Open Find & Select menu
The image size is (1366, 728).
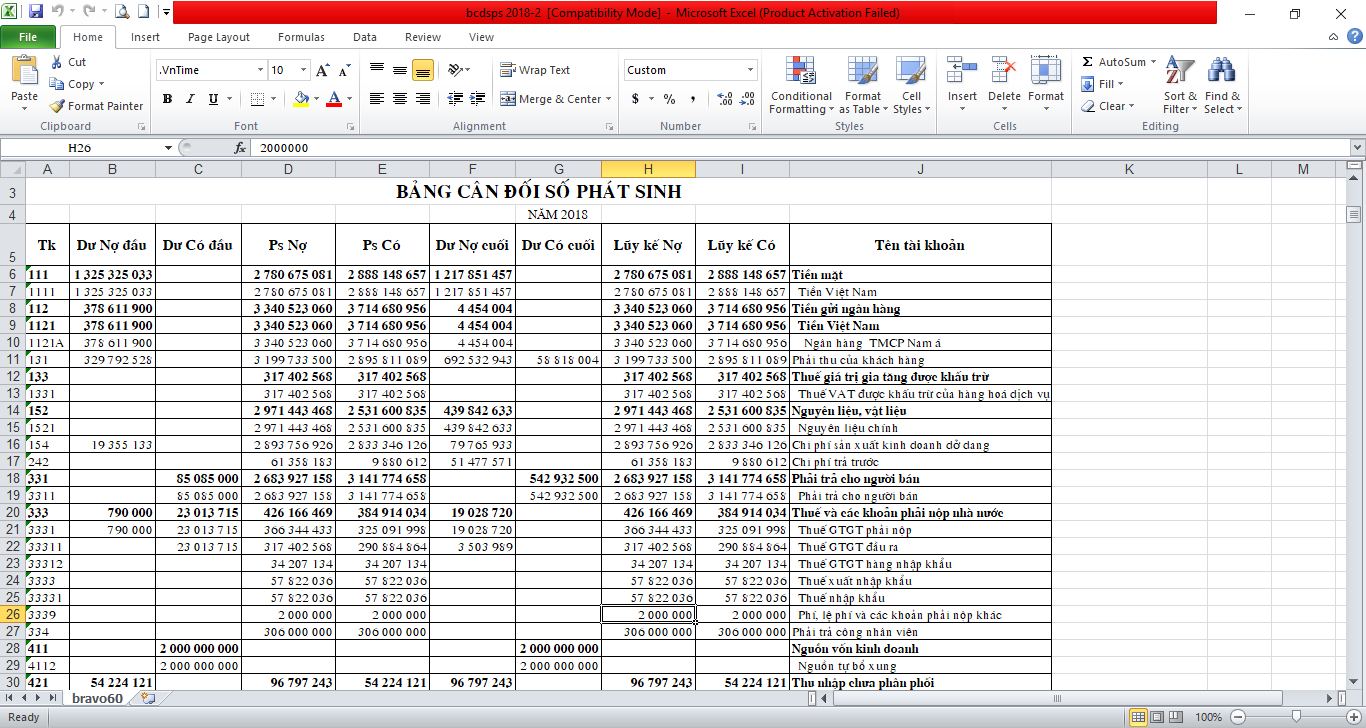coord(1222,86)
